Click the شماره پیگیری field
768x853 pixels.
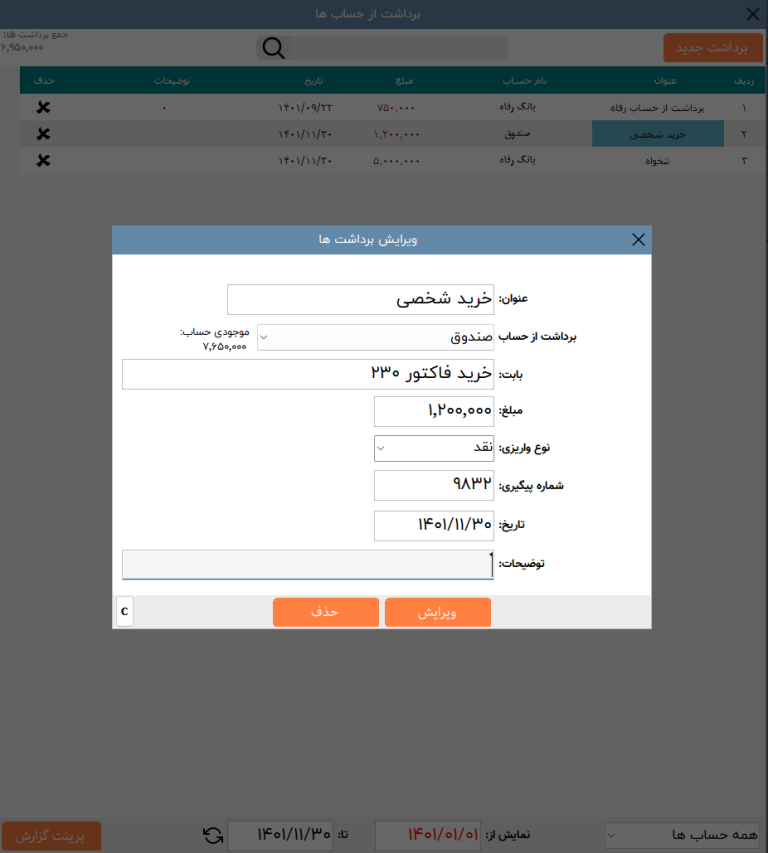pos(434,485)
